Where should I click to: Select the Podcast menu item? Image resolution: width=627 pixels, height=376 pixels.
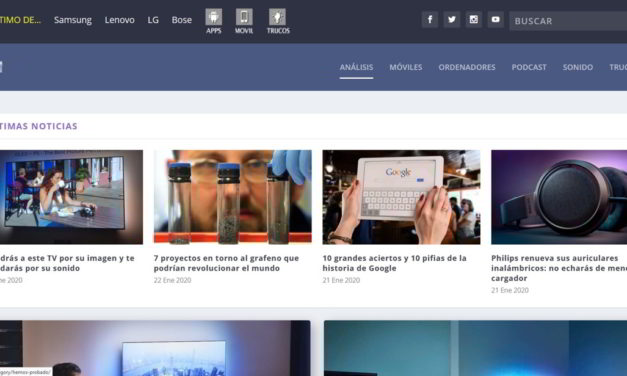tap(529, 67)
